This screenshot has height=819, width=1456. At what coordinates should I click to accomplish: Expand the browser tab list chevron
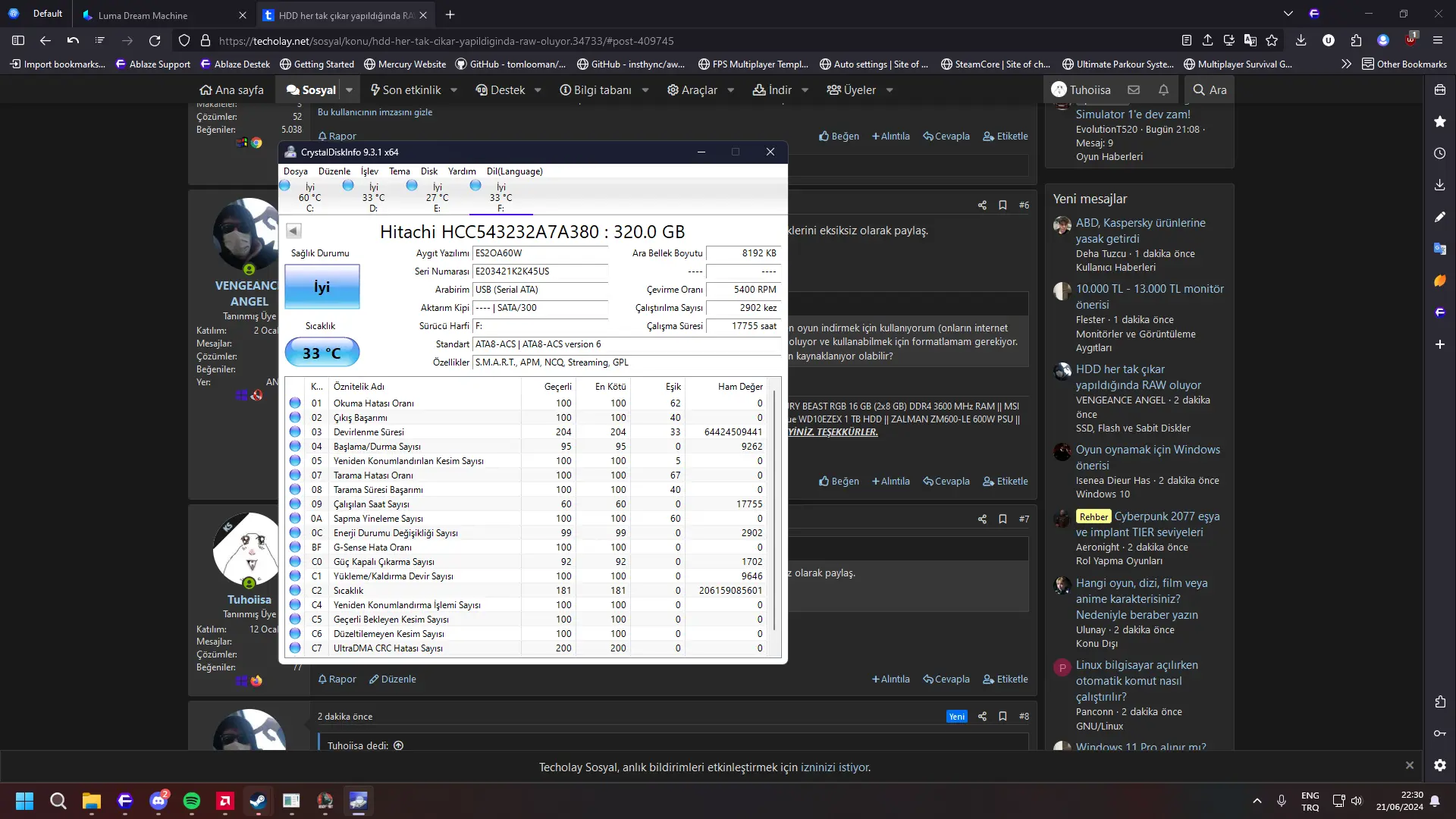point(1288,14)
